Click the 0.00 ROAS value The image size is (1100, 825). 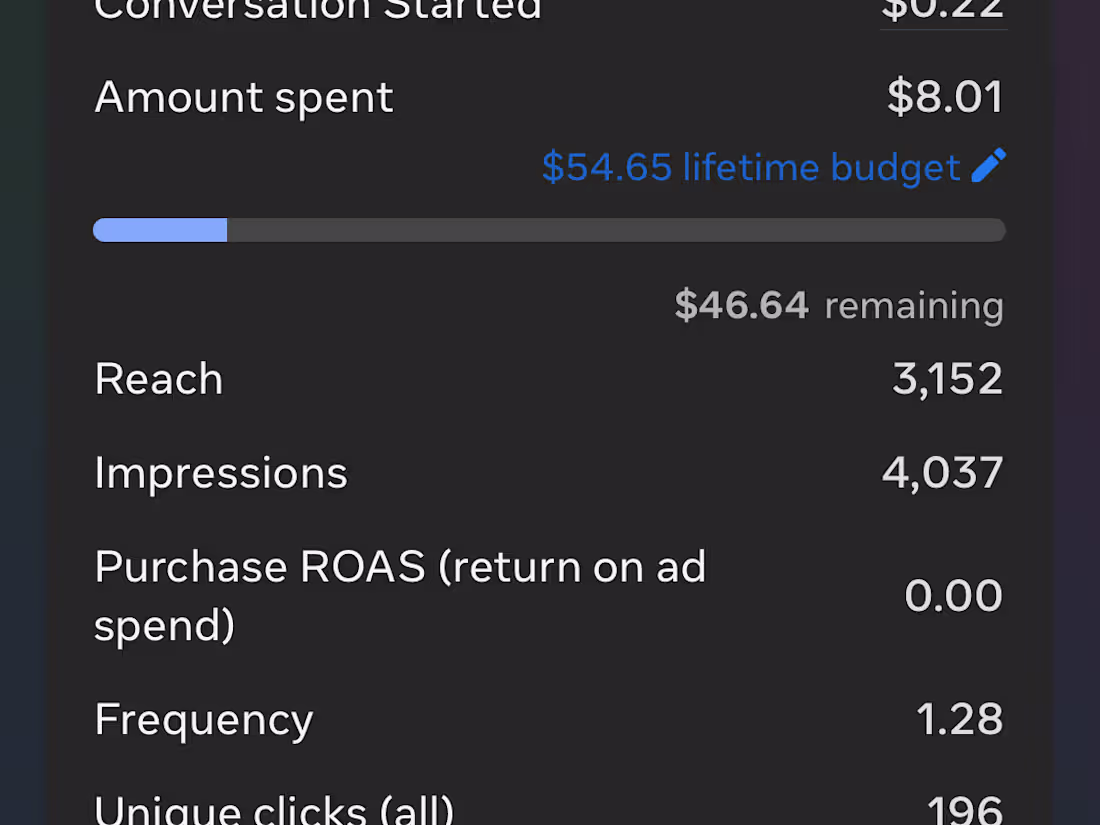tap(953, 596)
